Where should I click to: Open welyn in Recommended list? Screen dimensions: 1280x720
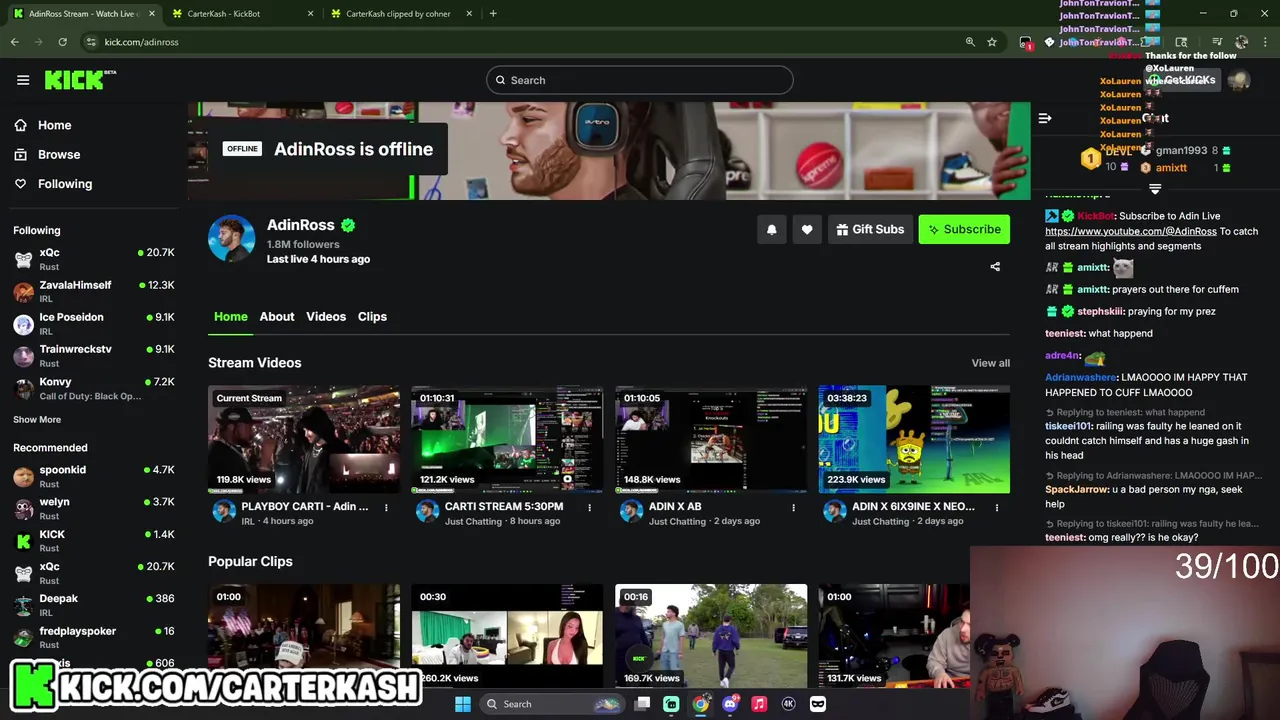pos(94,508)
